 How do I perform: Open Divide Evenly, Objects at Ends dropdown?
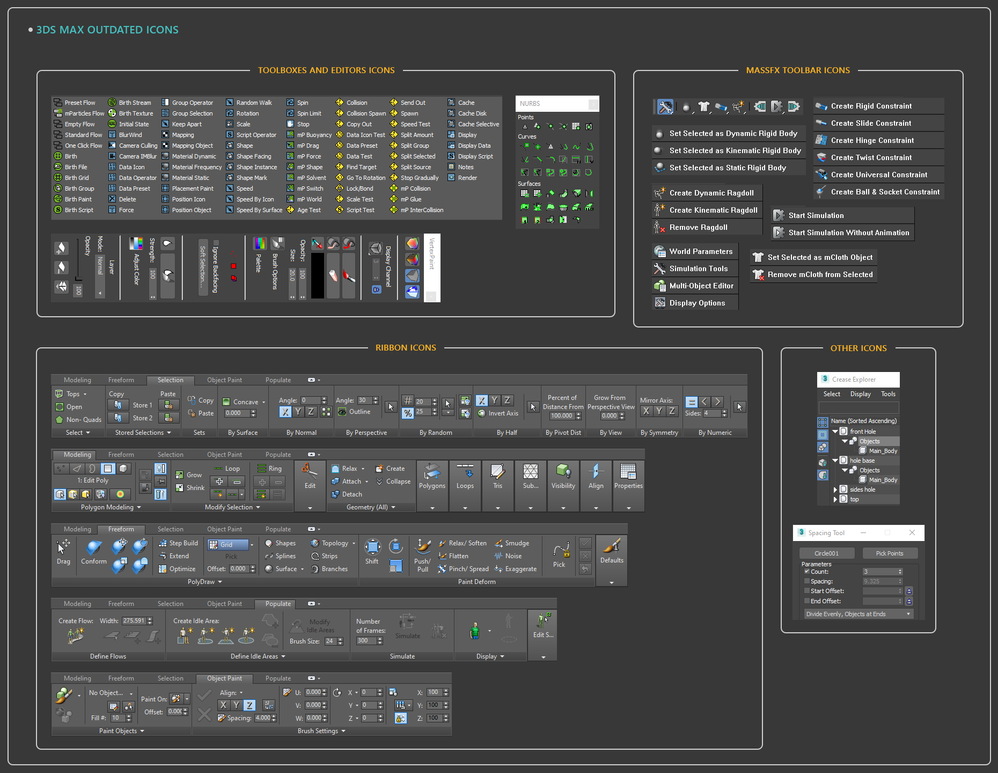(x=857, y=614)
